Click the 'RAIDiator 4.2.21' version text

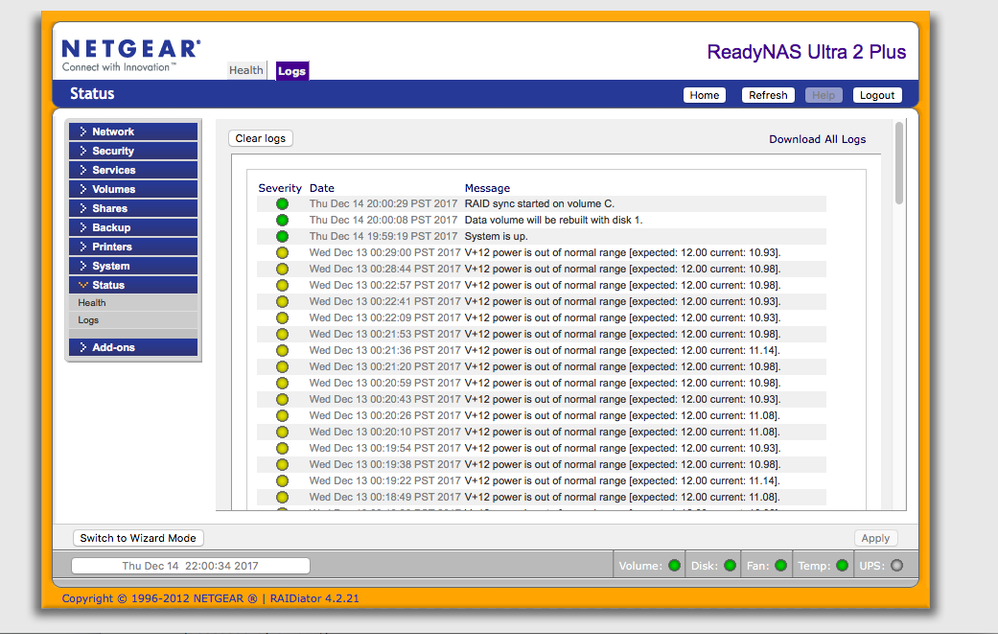point(314,598)
